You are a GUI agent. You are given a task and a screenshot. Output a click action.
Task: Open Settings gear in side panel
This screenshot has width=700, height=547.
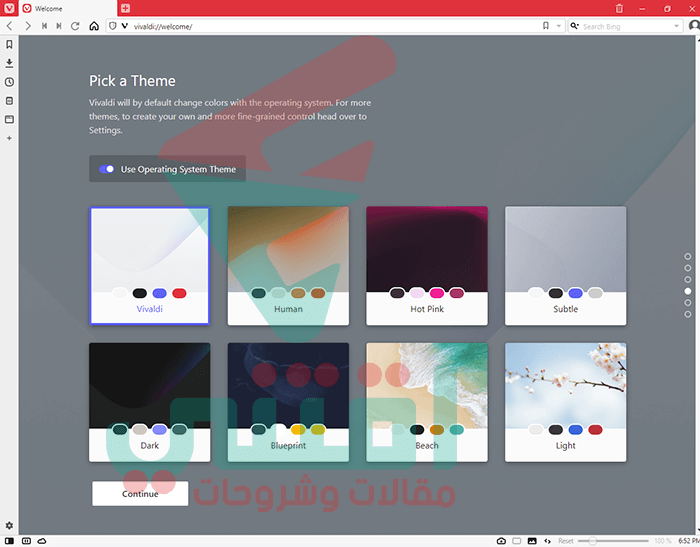pyautogui.click(x=9, y=525)
